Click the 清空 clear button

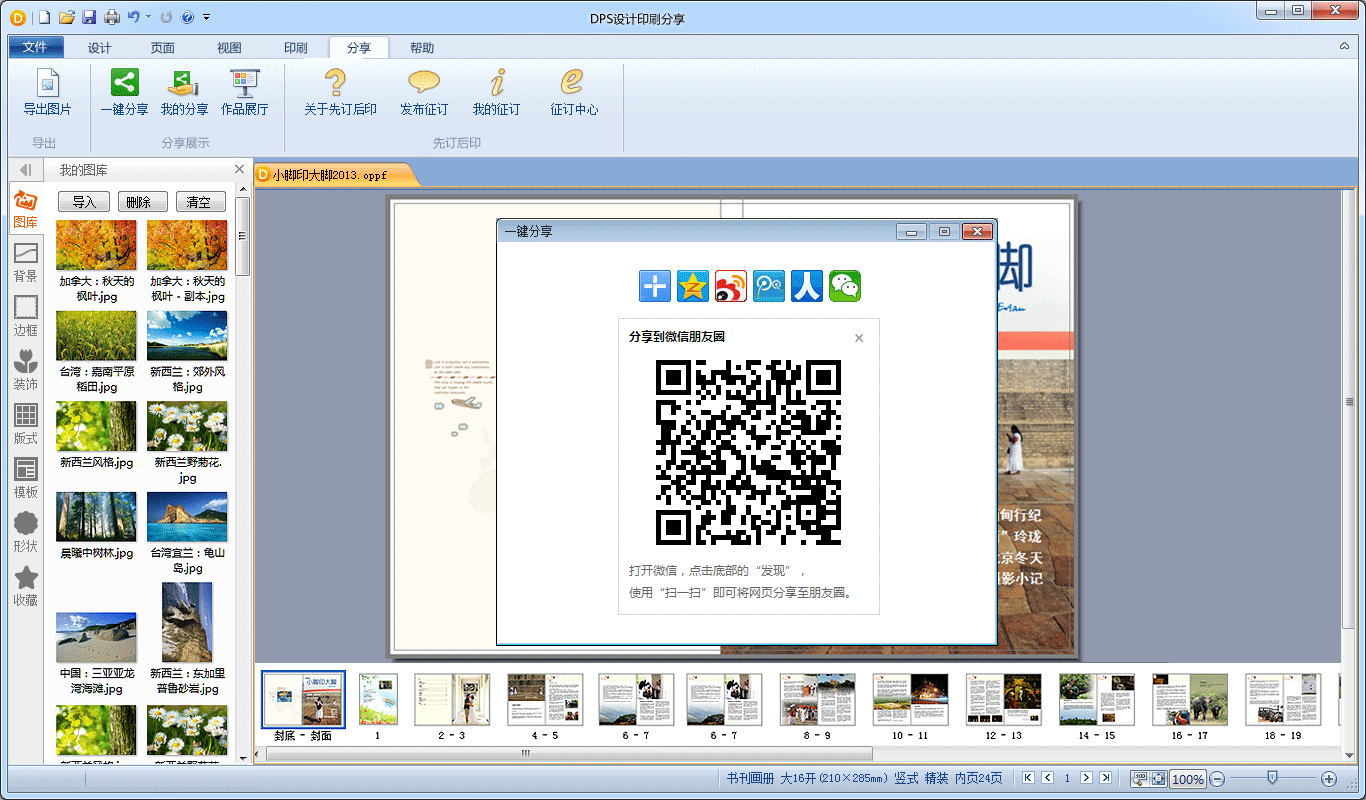click(x=200, y=202)
